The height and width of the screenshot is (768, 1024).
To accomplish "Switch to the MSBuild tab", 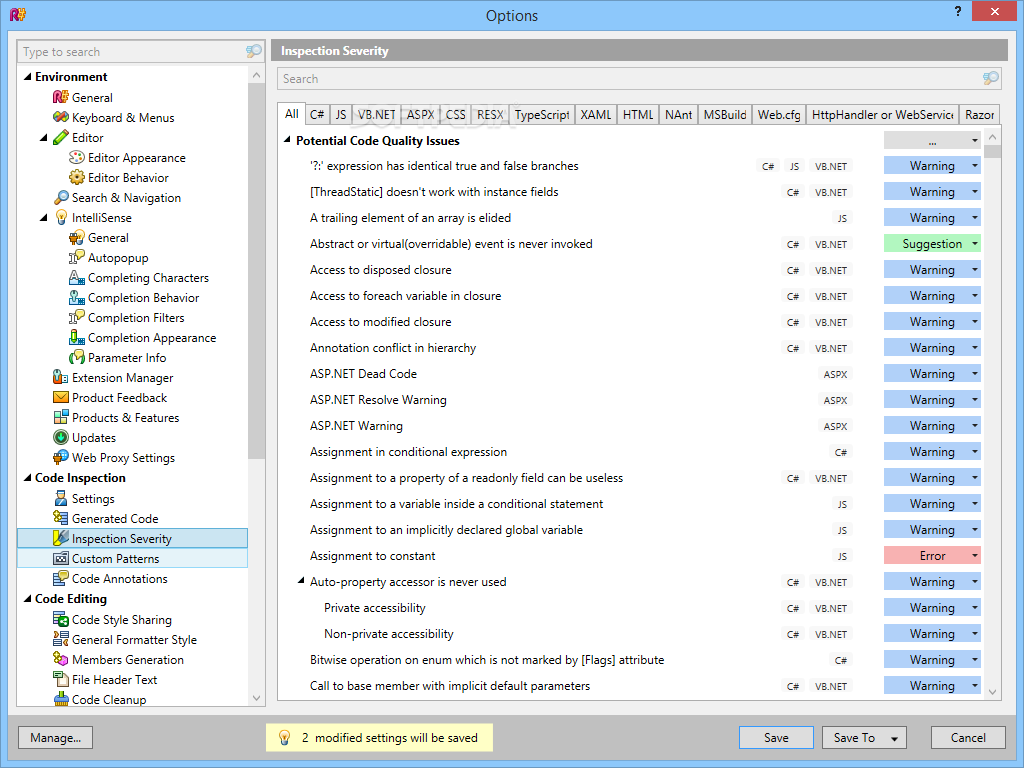I will point(725,114).
